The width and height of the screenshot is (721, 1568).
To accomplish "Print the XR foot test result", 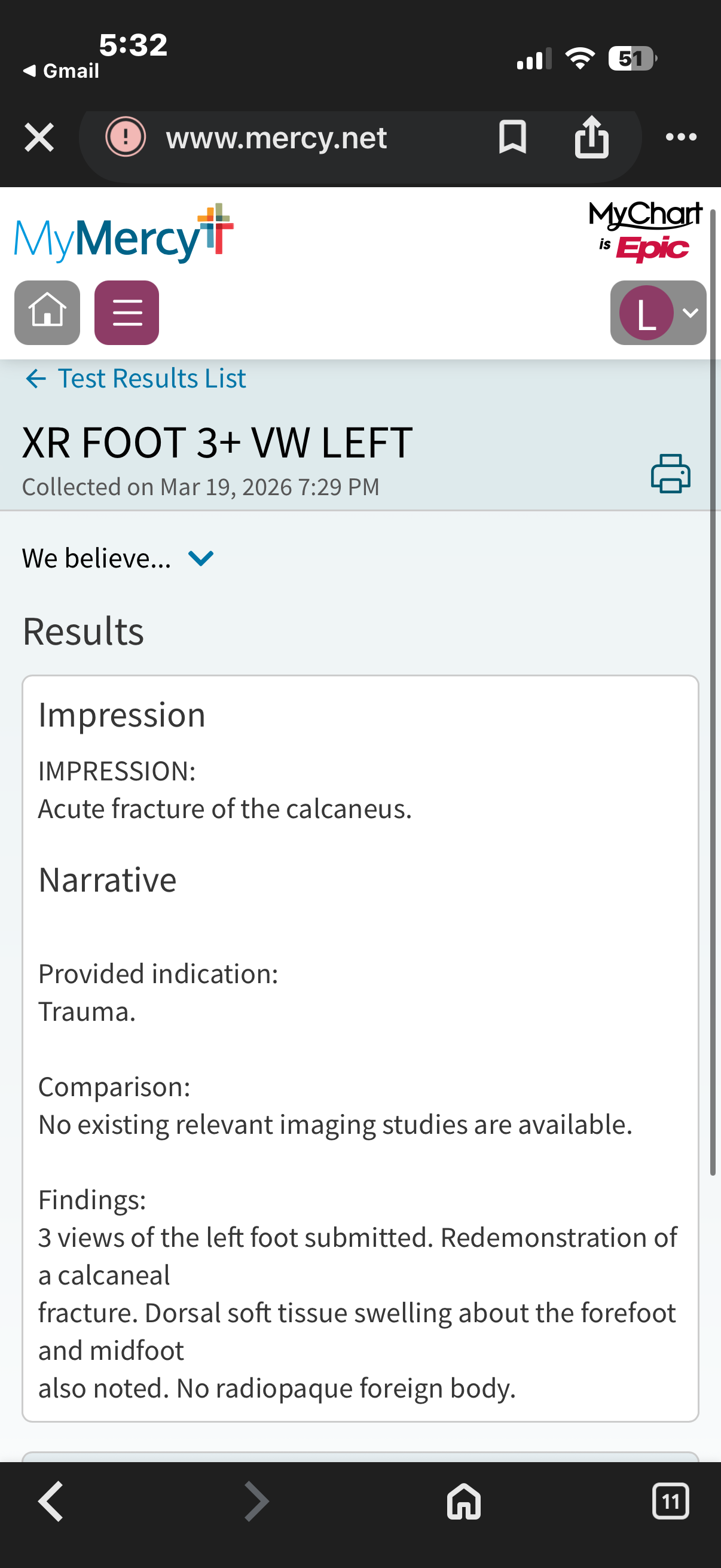I will [670, 474].
